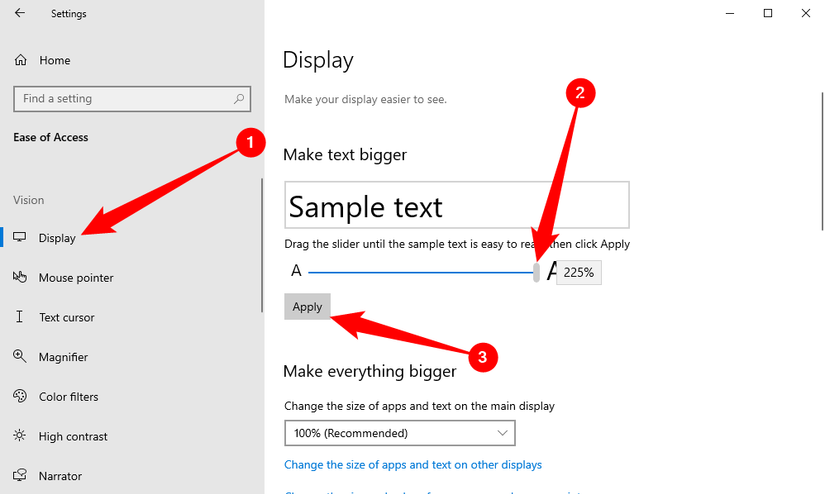Go back using the Settings back arrow
The width and height of the screenshot is (825, 494).
pos(20,13)
